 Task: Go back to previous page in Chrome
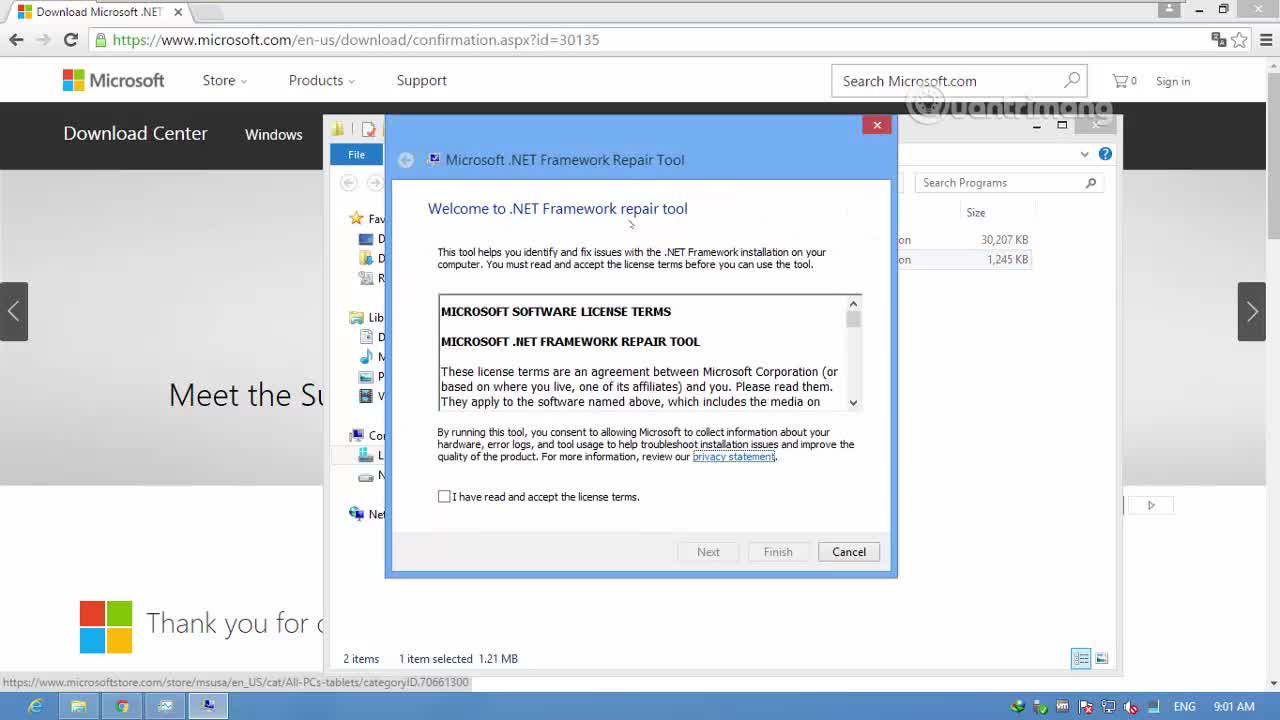click(16, 40)
